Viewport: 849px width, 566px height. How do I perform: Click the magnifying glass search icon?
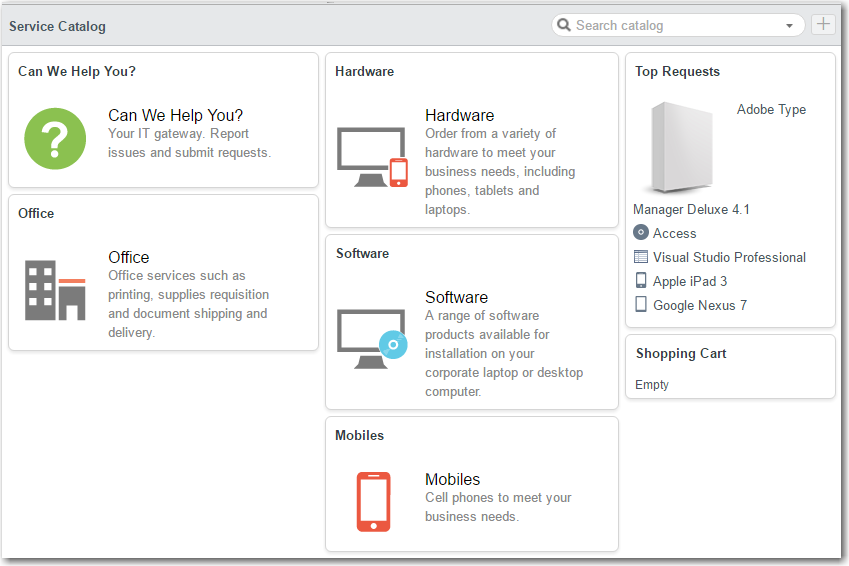565,25
